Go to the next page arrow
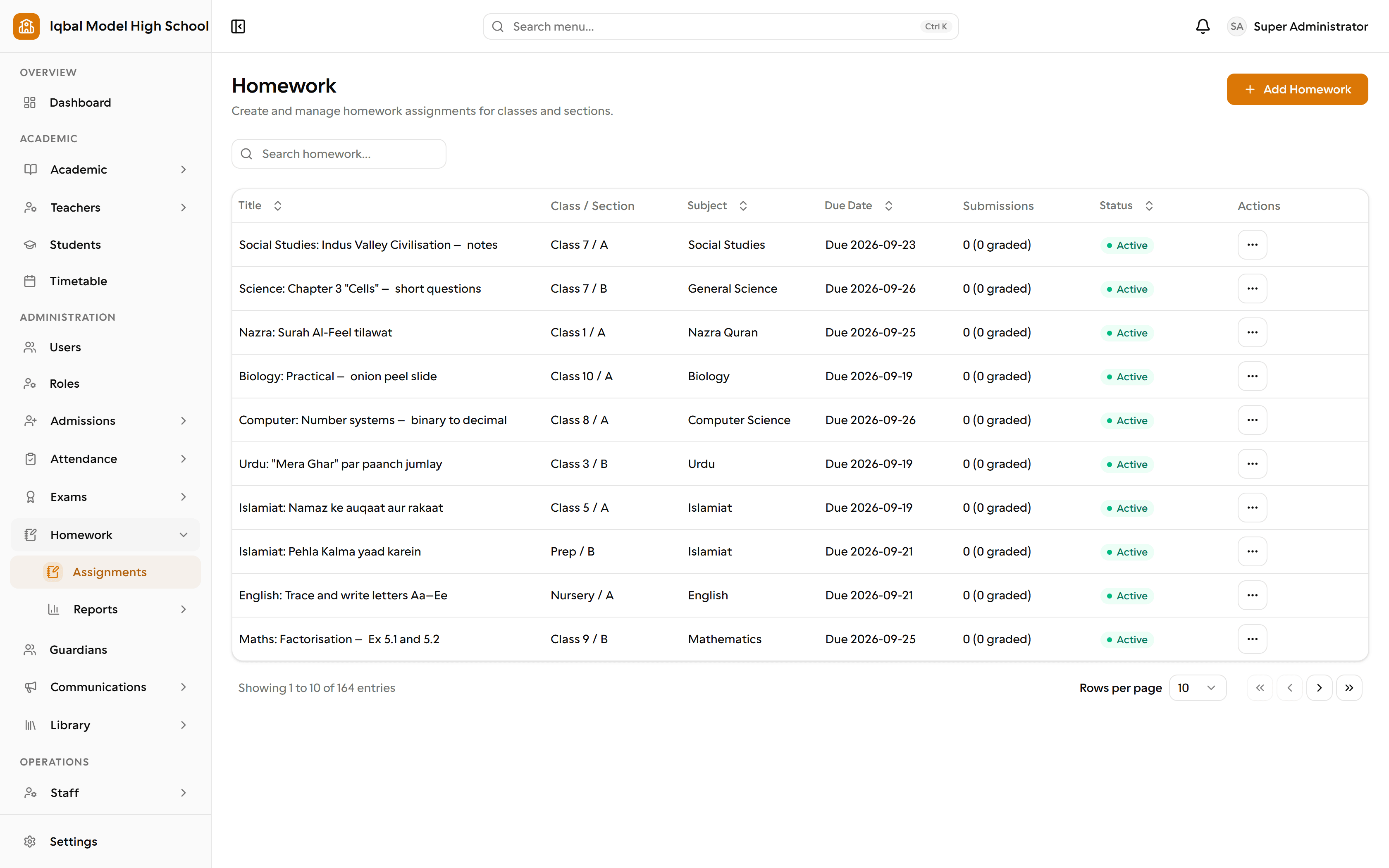Viewport: 1389px width, 868px height. click(1319, 688)
